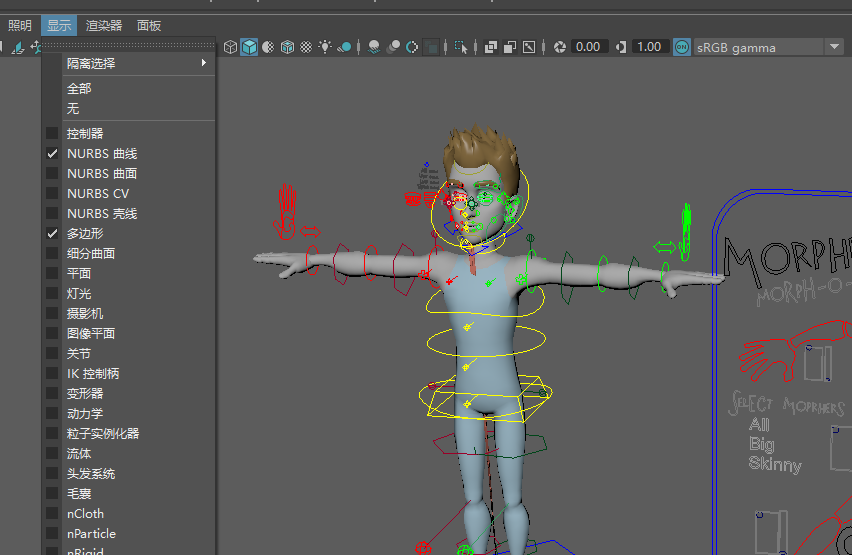This screenshot has height=555, width=852.
Task: Select 全部 to show all types
Action: point(79,89)
